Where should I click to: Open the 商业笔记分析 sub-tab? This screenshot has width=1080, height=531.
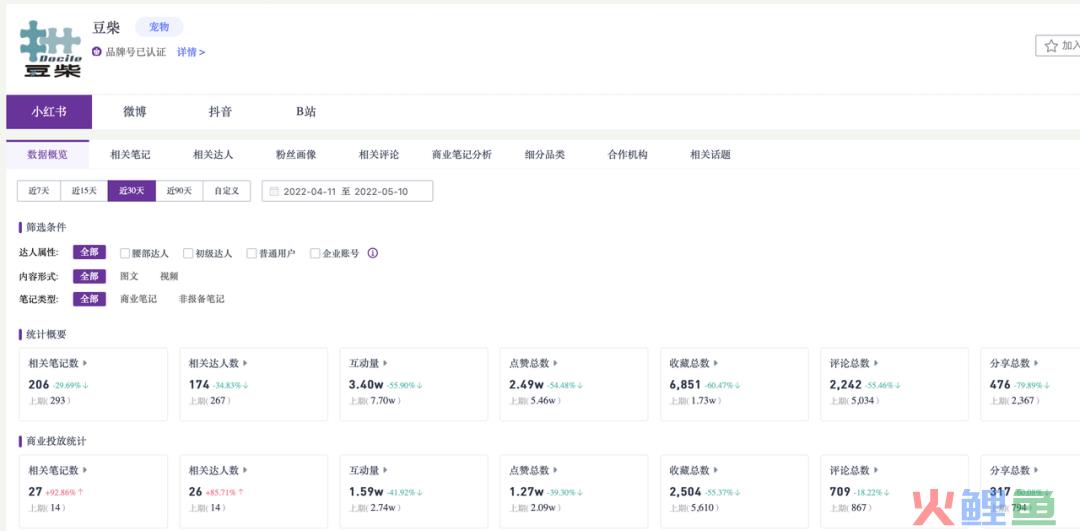pyautogui.click(x=461, y=155)
